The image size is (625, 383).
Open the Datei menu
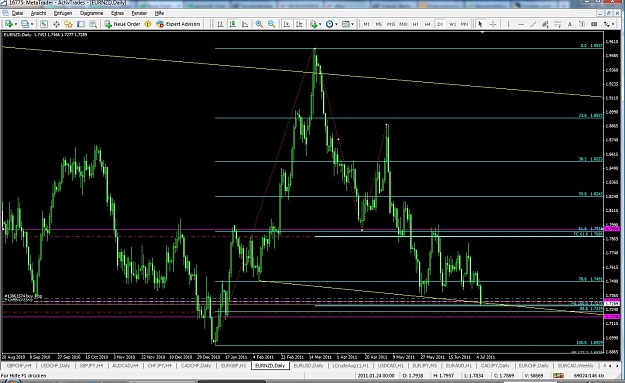[x=17, y=13]
